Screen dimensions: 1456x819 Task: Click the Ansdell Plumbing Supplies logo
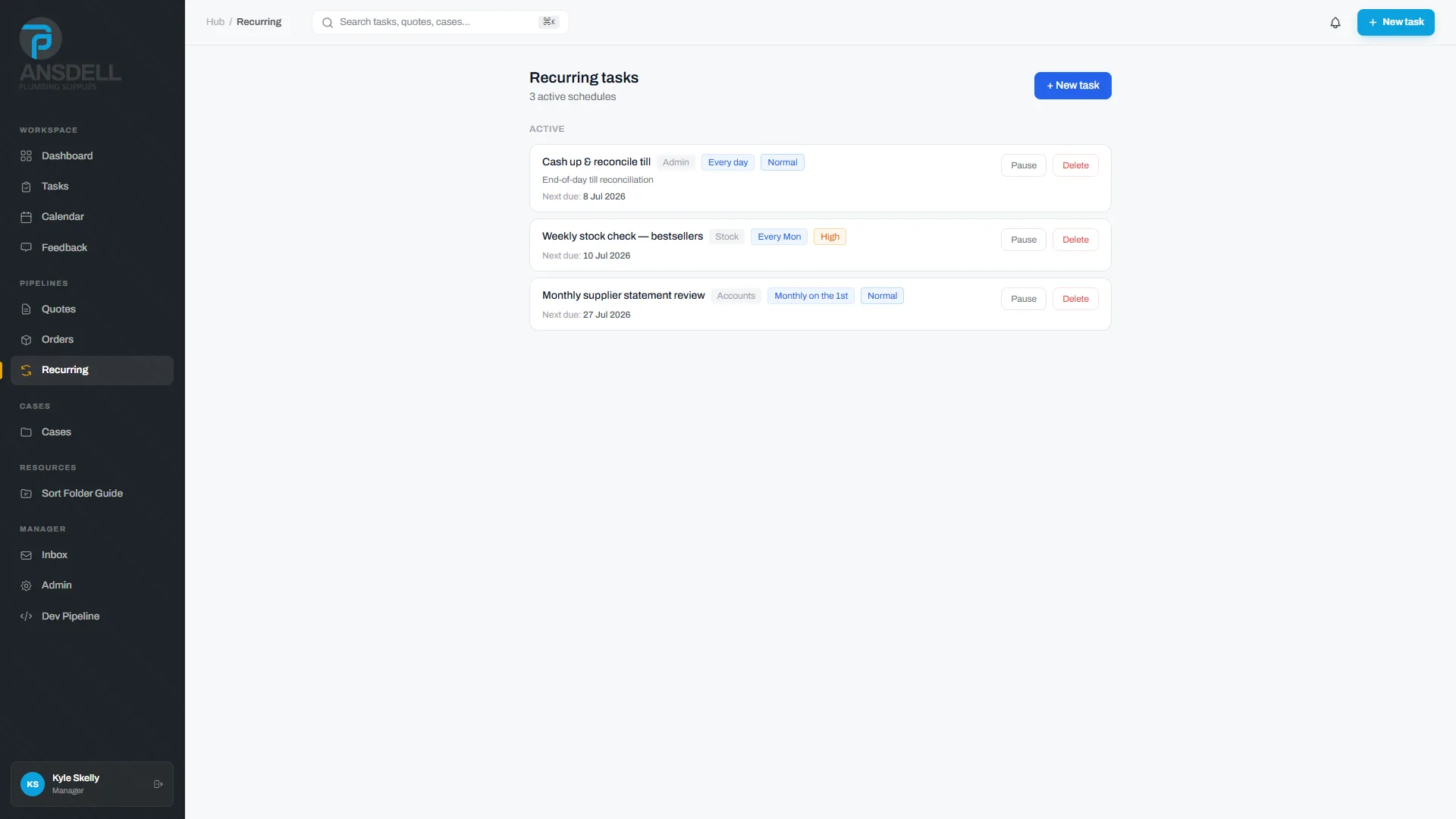click(70, 54)
